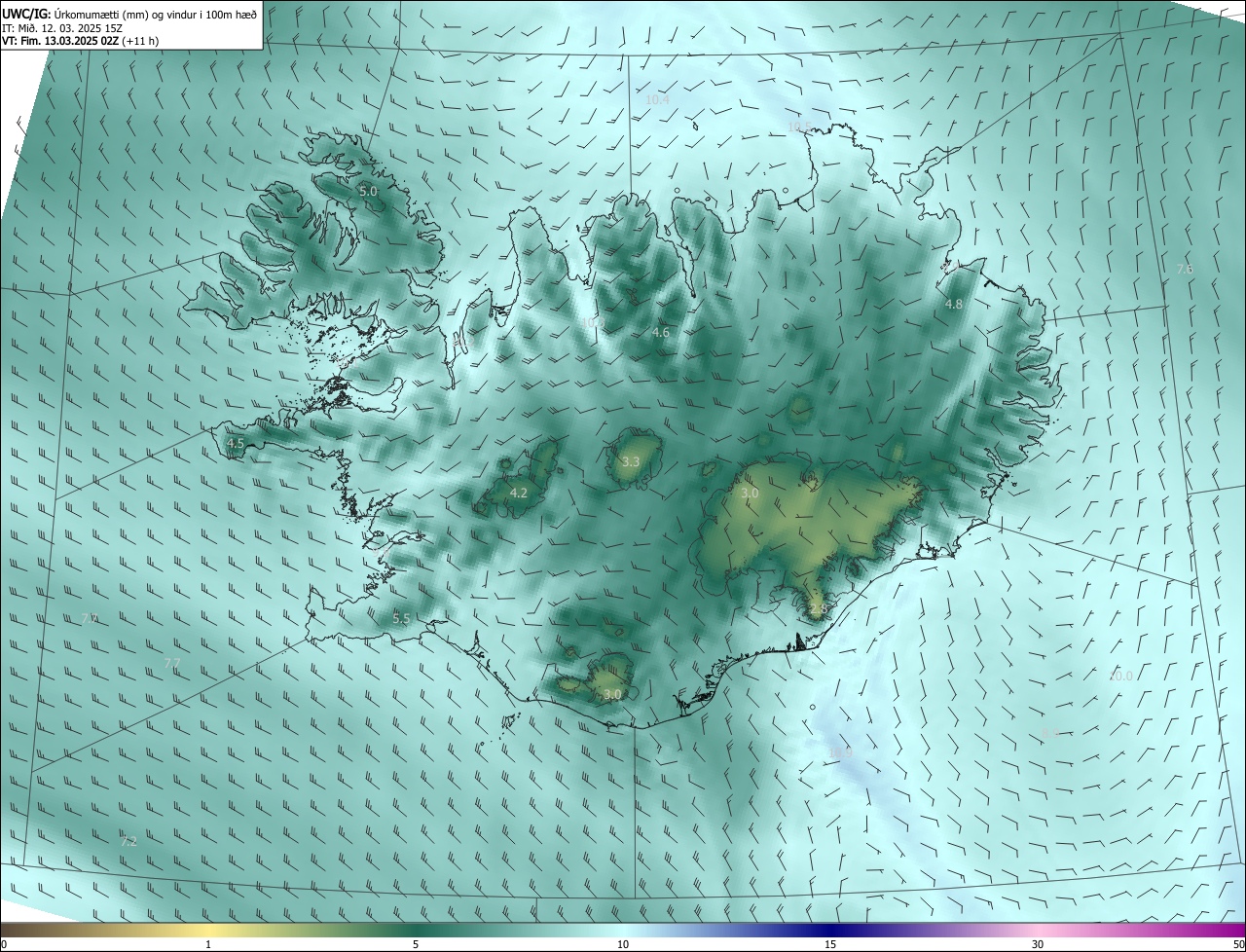Click the 4.6 value label on the map

[x=661, y=333]
